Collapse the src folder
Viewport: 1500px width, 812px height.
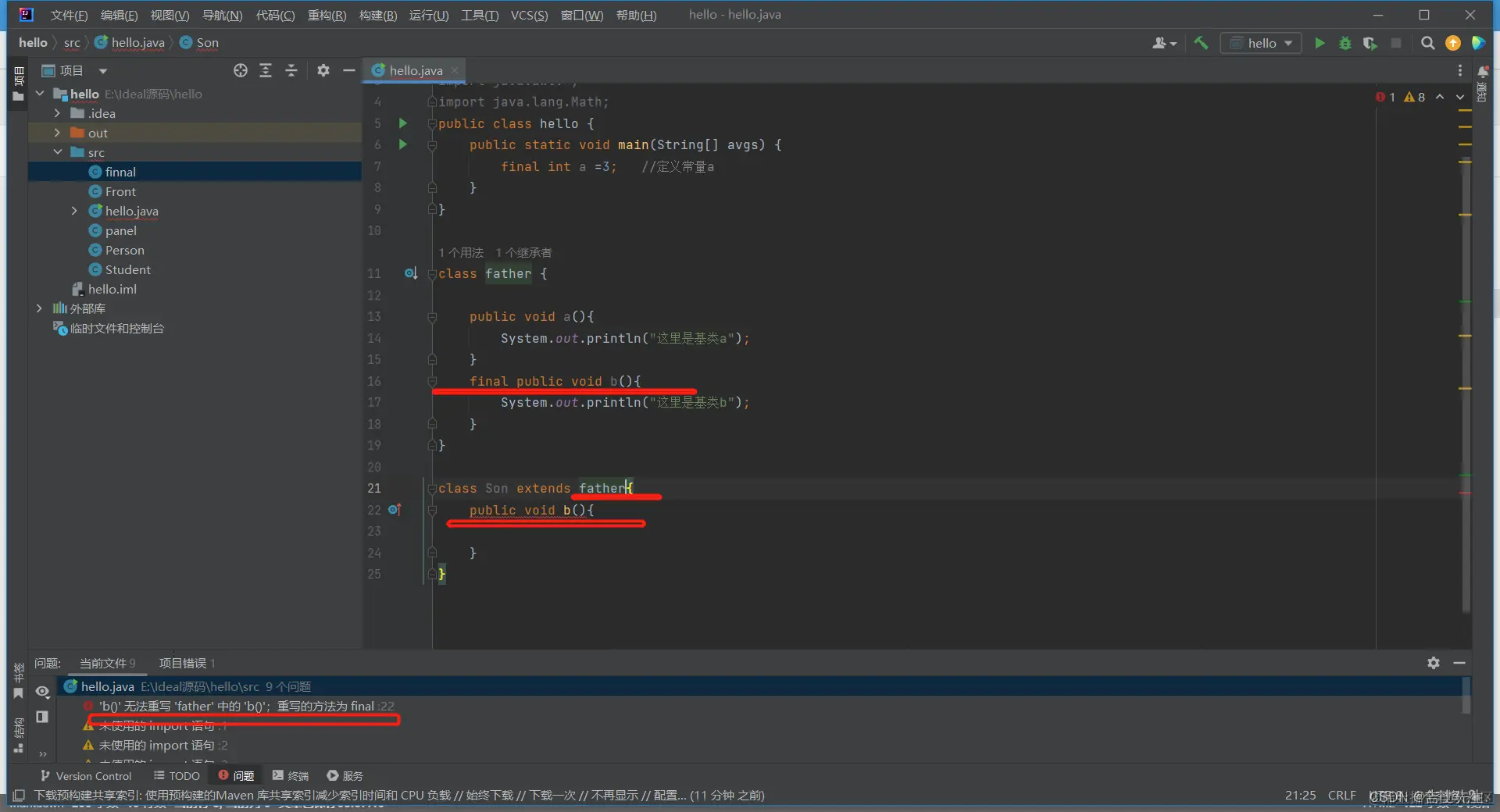coord(58,152)
